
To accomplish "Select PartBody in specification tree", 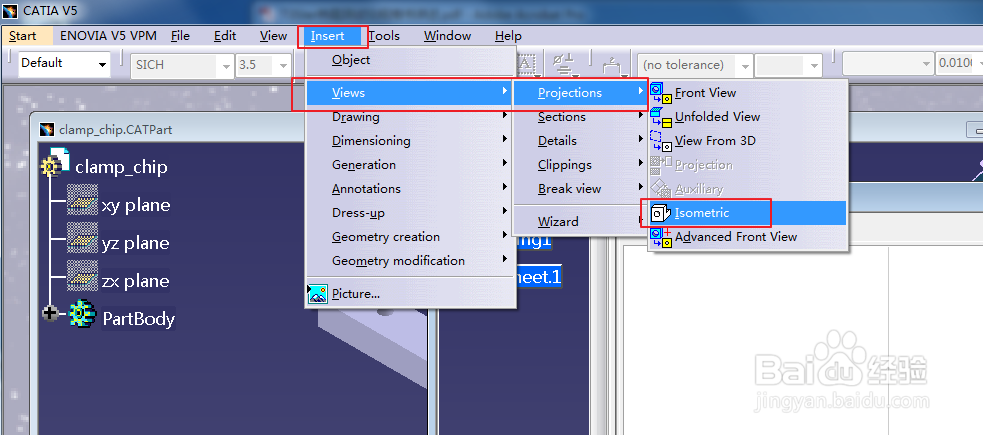I will pos(139,318).
